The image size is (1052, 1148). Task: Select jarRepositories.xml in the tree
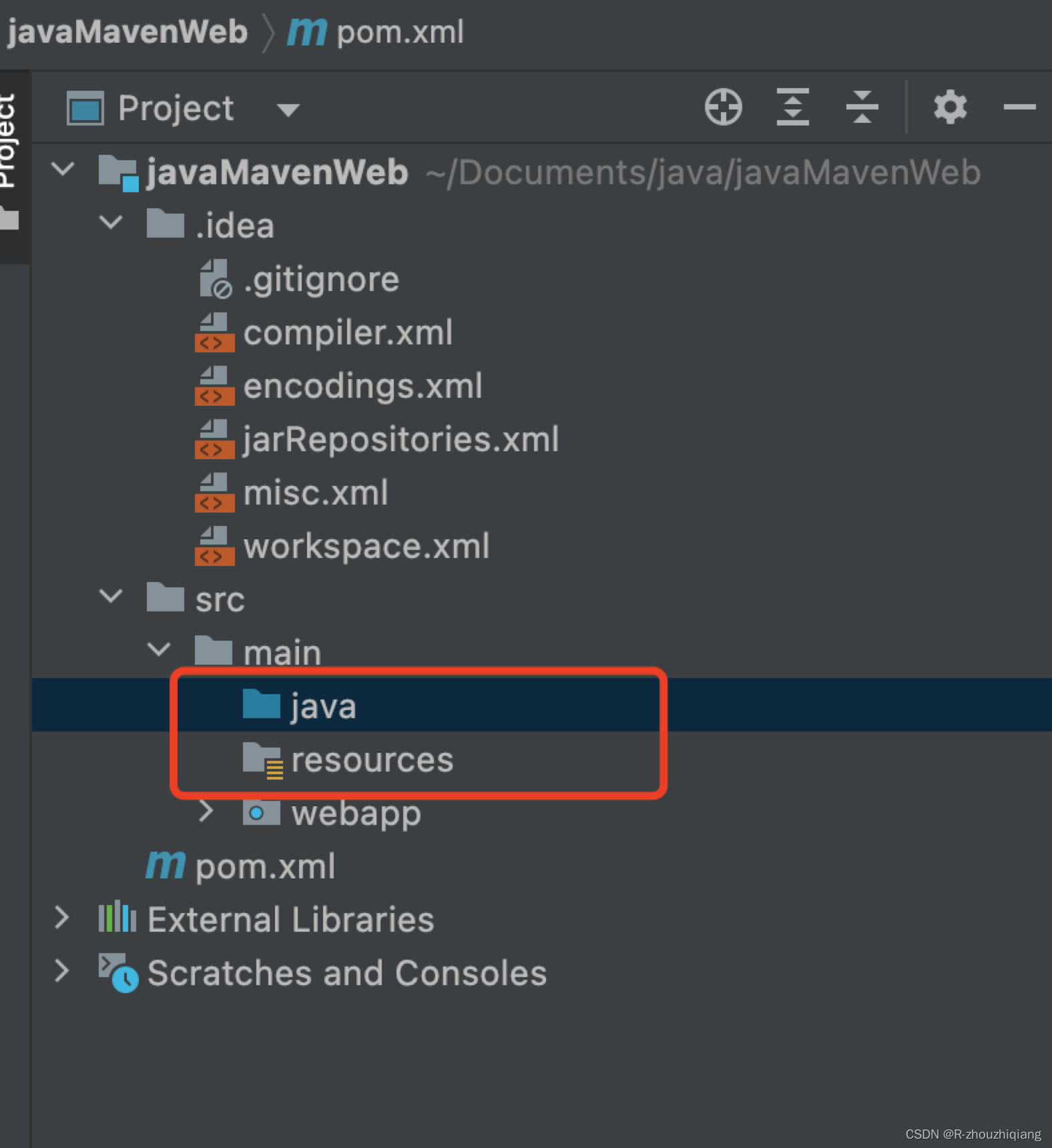401,441
